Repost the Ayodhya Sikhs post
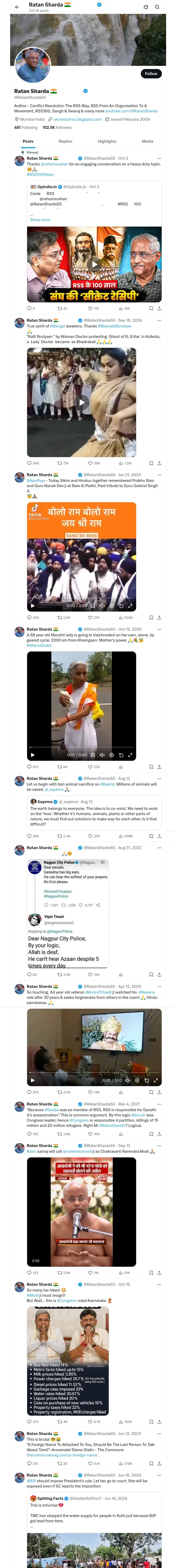Image resolution: width=176 pixels, height=1568 pixels. [59, 617]
